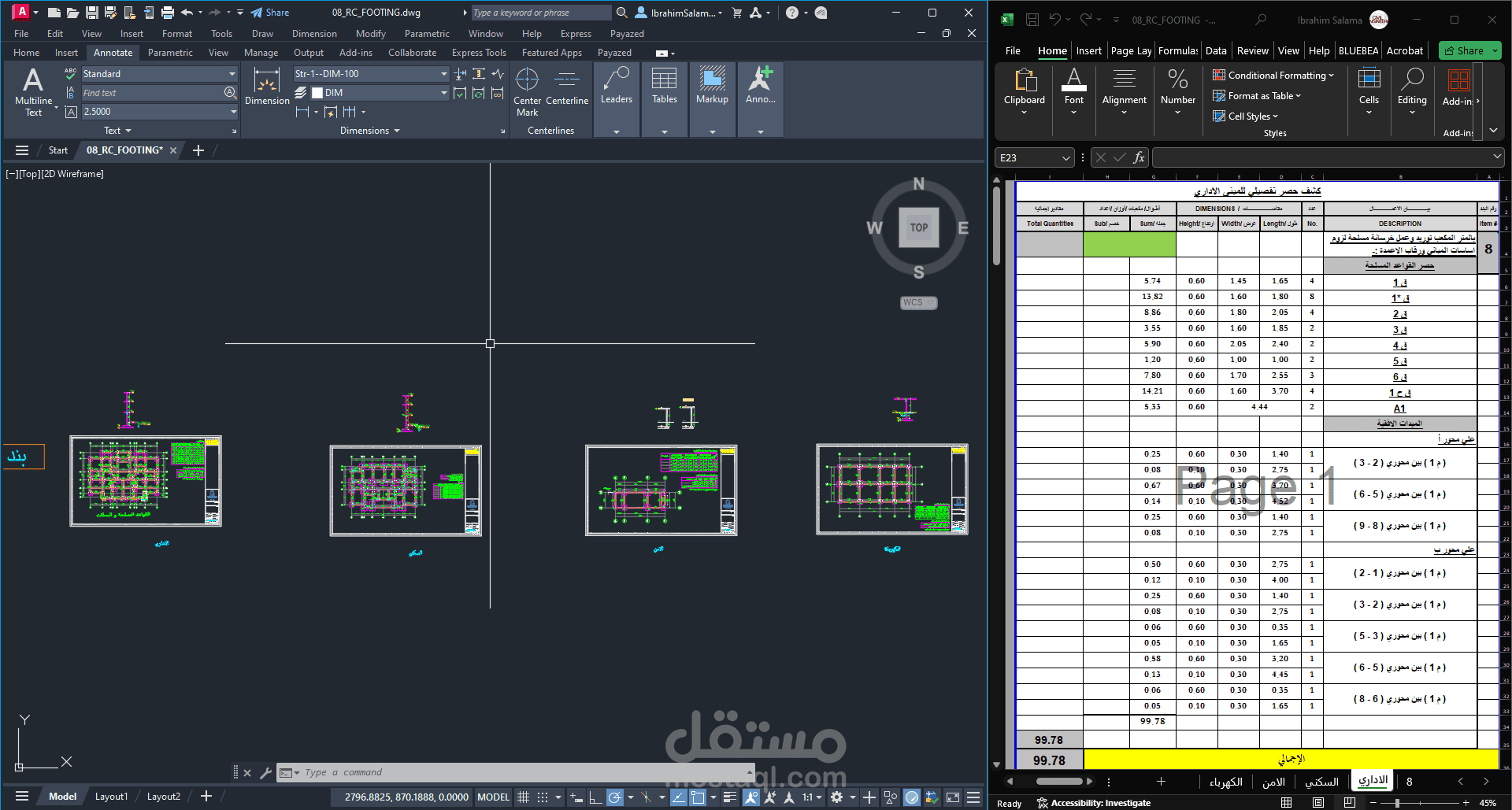Click the AutoCAD Save icon

click(x=91, y=13)
